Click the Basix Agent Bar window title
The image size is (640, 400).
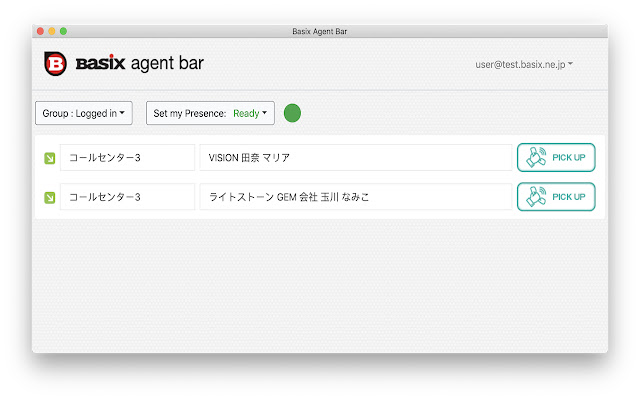(320, 31)
